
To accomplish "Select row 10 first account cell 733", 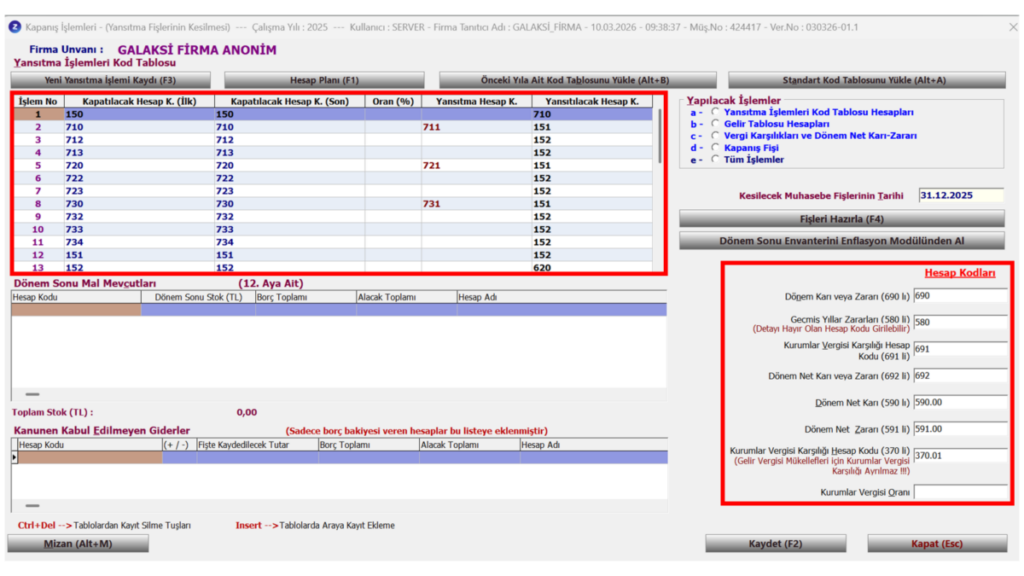I will (x=138, y=229).
